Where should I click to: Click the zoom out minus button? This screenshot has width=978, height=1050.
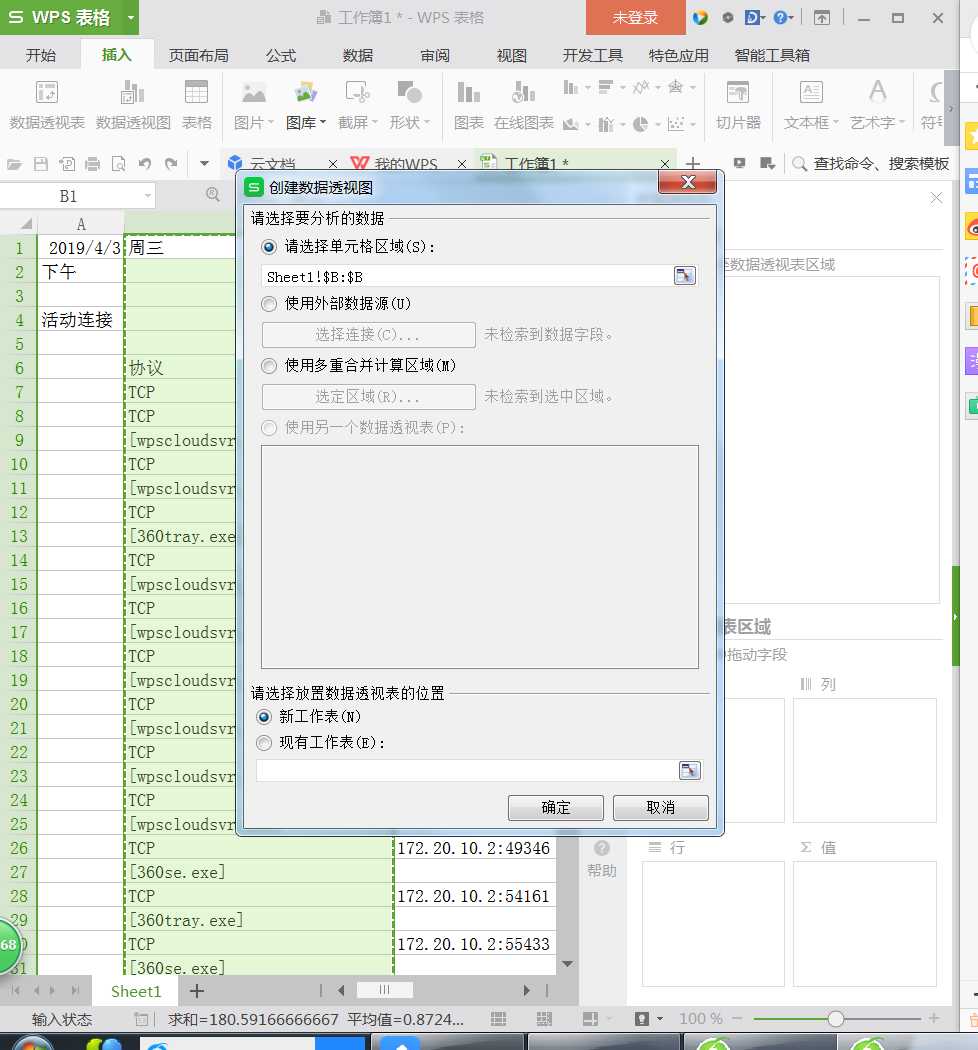[737, 1019]
